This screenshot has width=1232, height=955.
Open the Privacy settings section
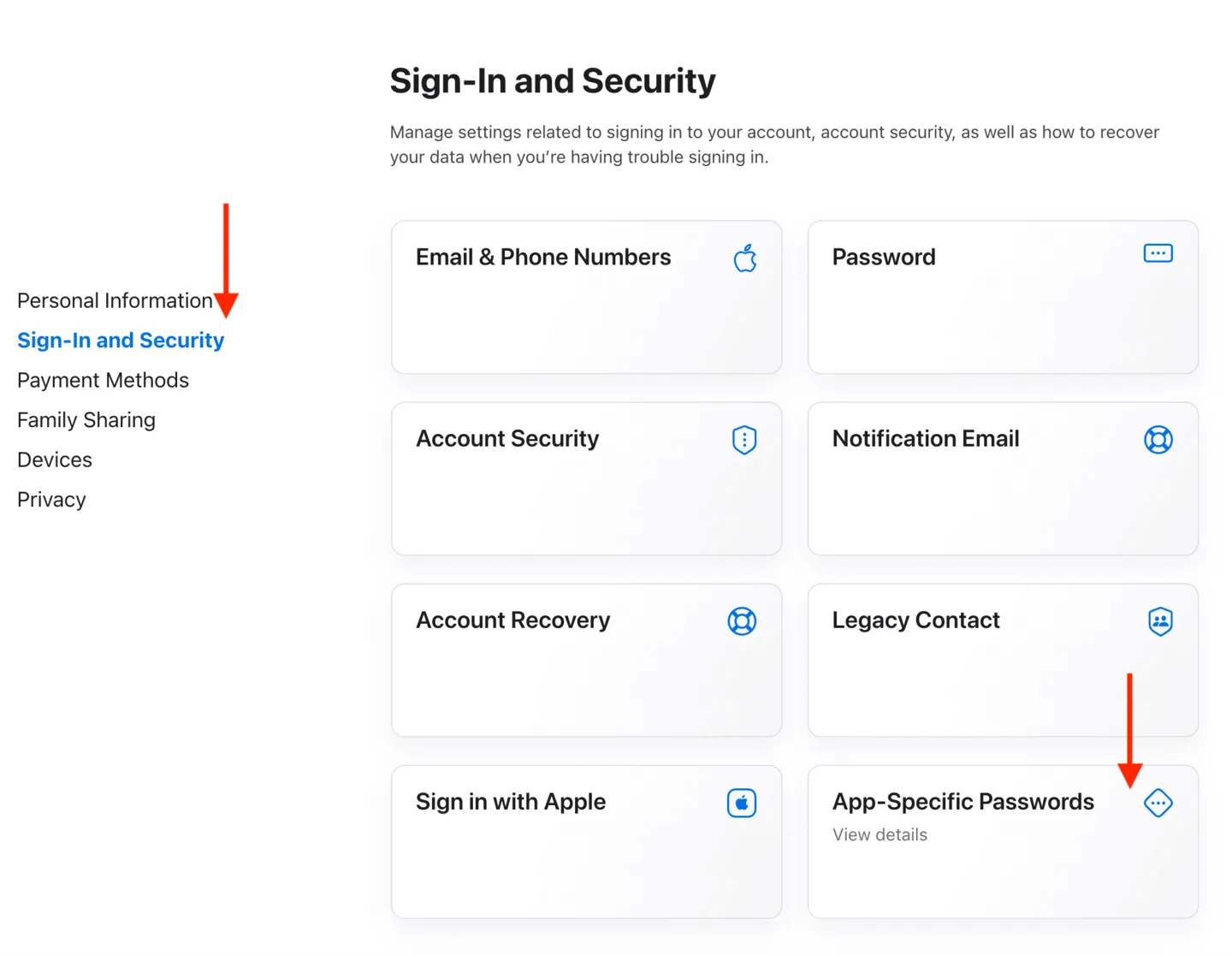point(50,499)
